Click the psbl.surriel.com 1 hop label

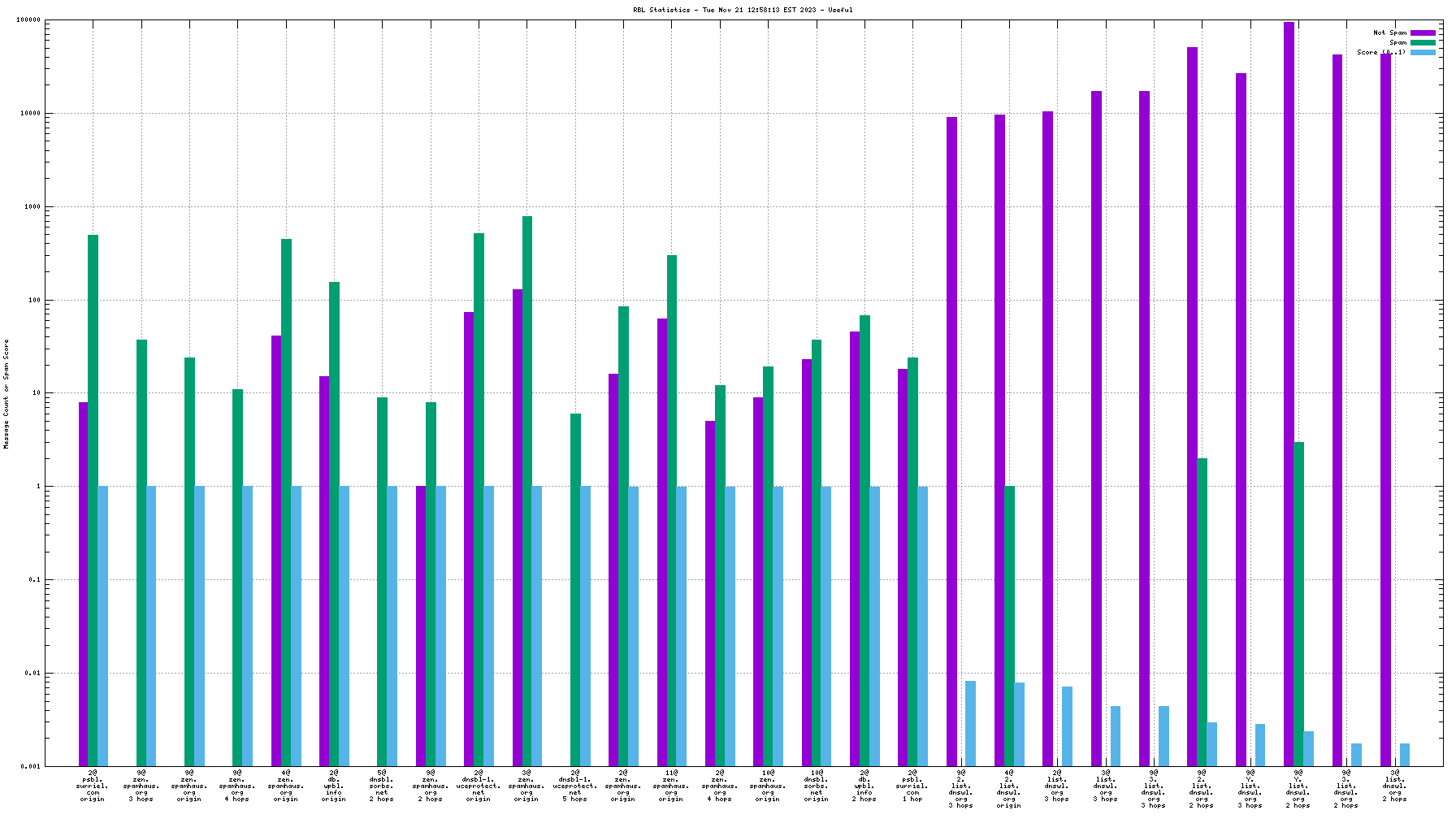tap(912, 786)
